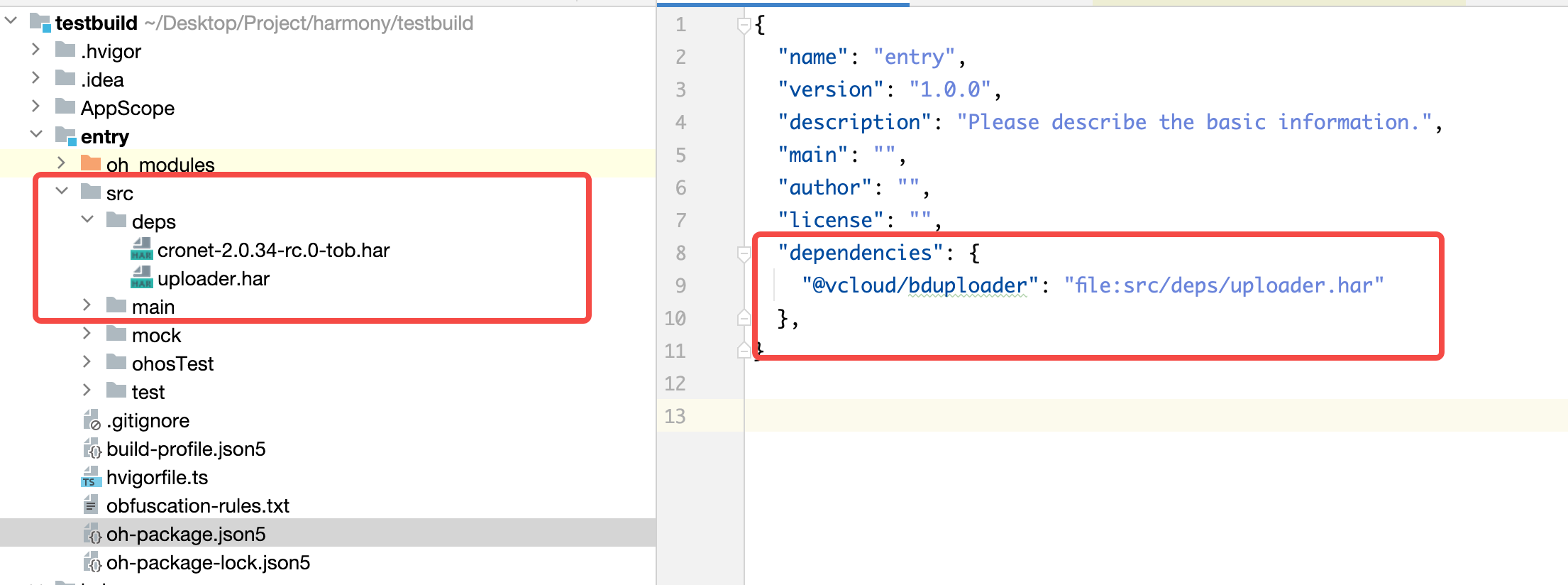The height and width of the screenshot is (585, 1568).
Task: Click the fold end marker on line 10
Action: pyautogui.click(x=744, y=317)
